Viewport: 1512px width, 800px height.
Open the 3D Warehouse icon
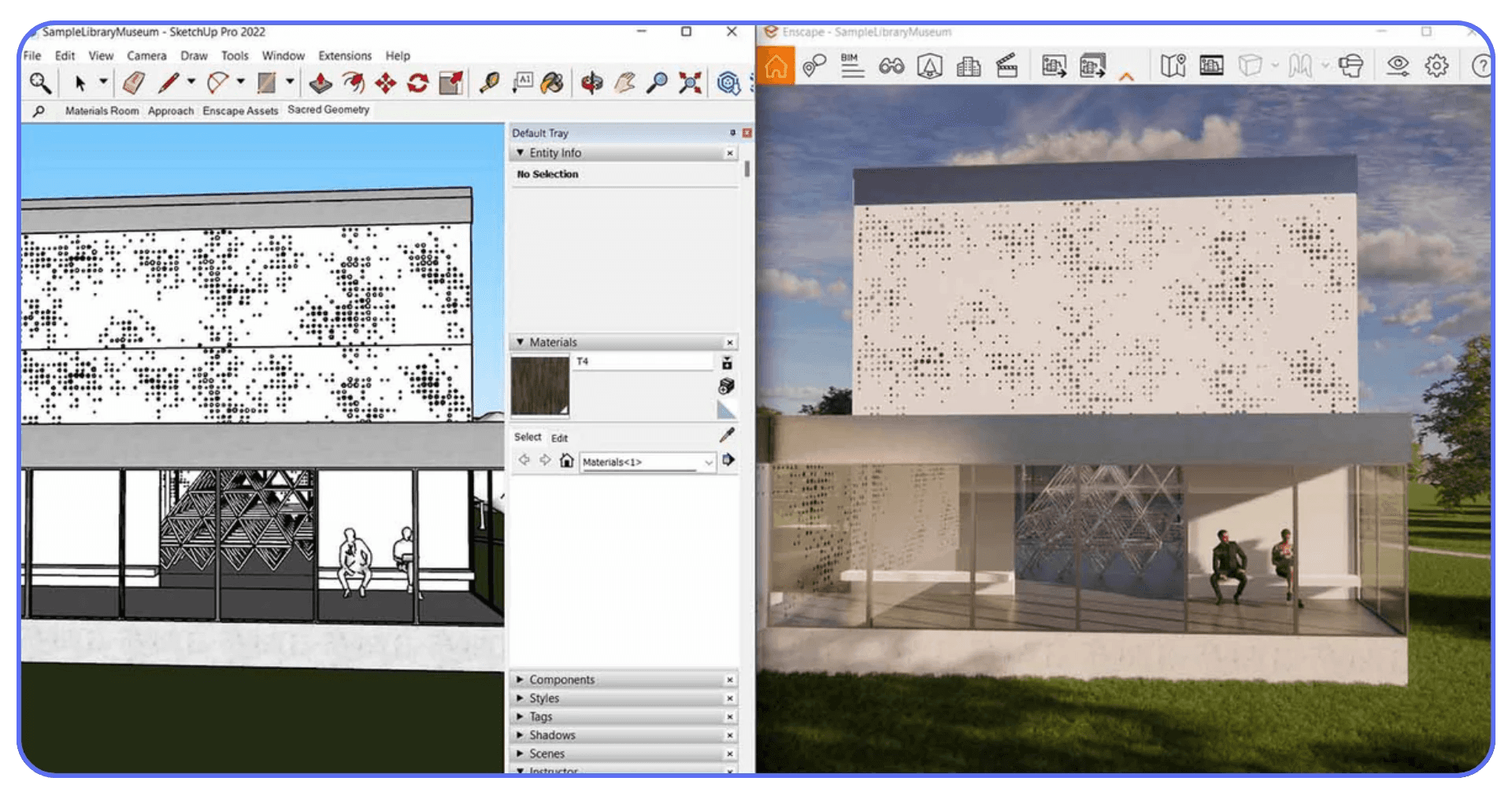728,83
